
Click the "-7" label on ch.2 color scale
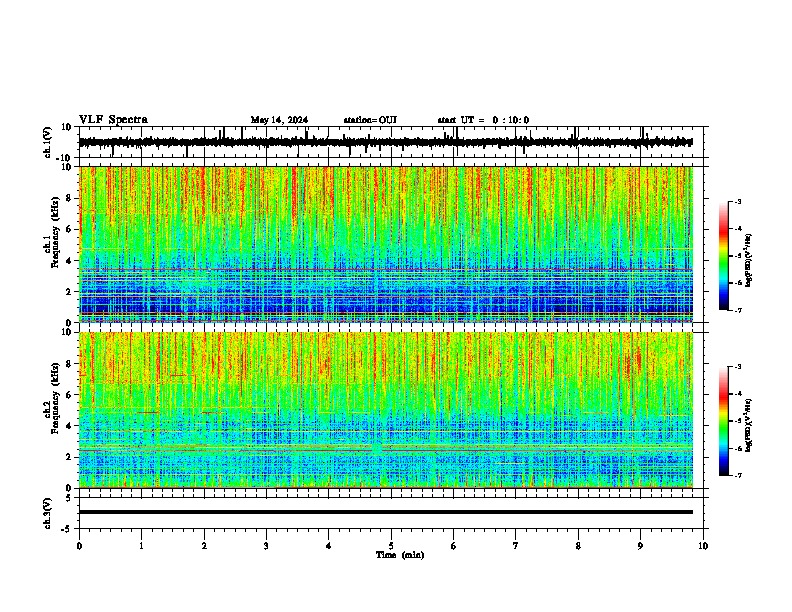pyautogui.click(x=738, y=475)
